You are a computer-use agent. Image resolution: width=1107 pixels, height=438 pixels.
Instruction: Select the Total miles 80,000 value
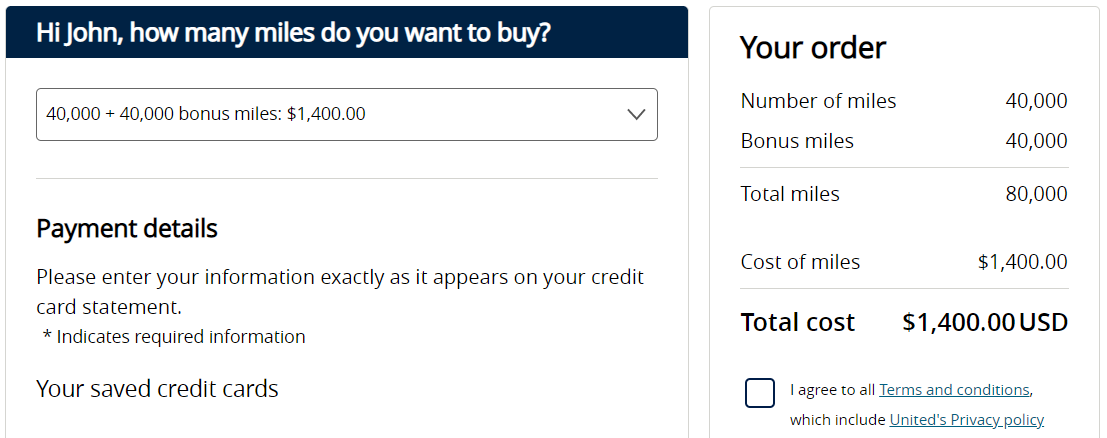point(1036,194)
